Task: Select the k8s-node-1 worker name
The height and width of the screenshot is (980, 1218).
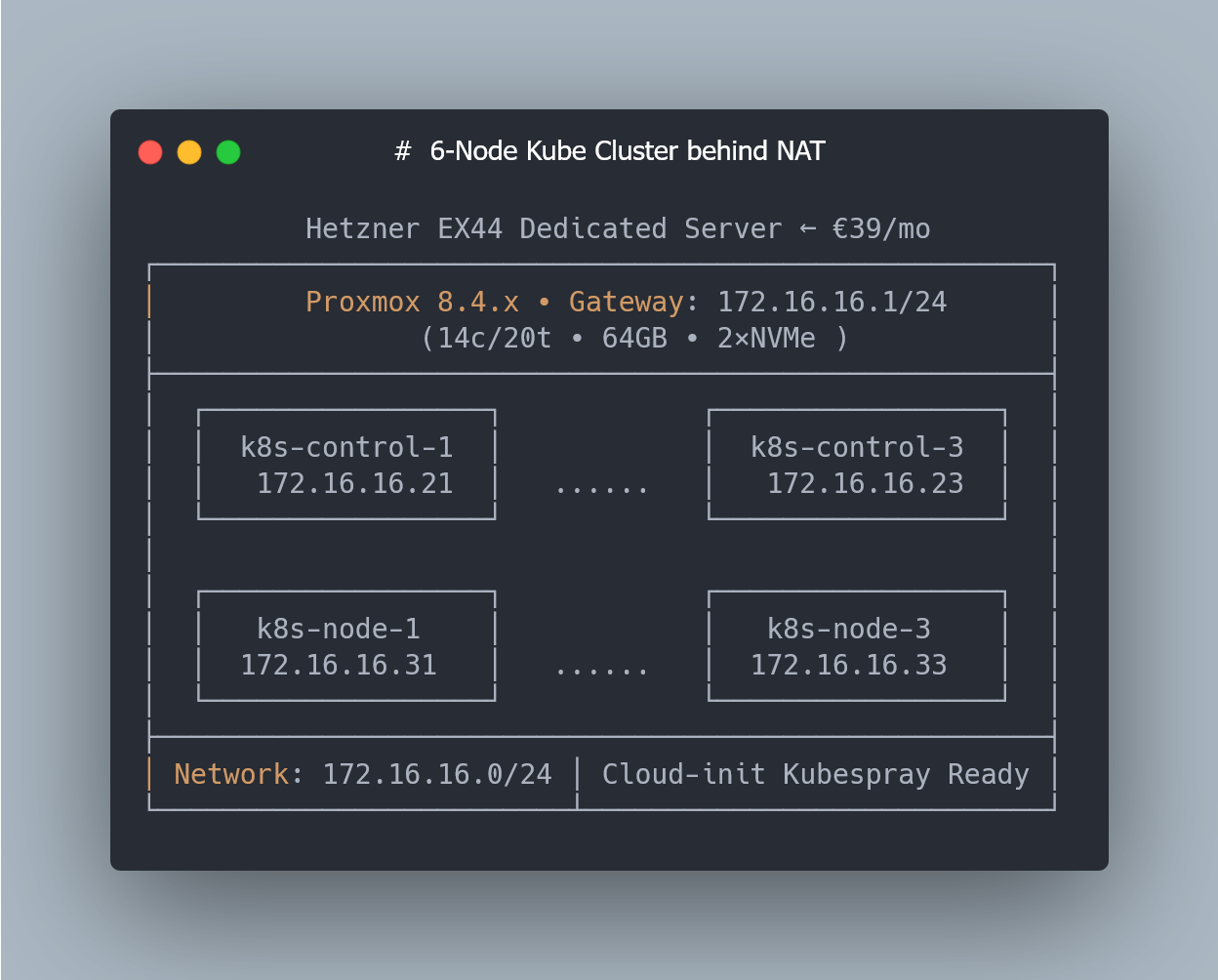Action: coord(339,629)
